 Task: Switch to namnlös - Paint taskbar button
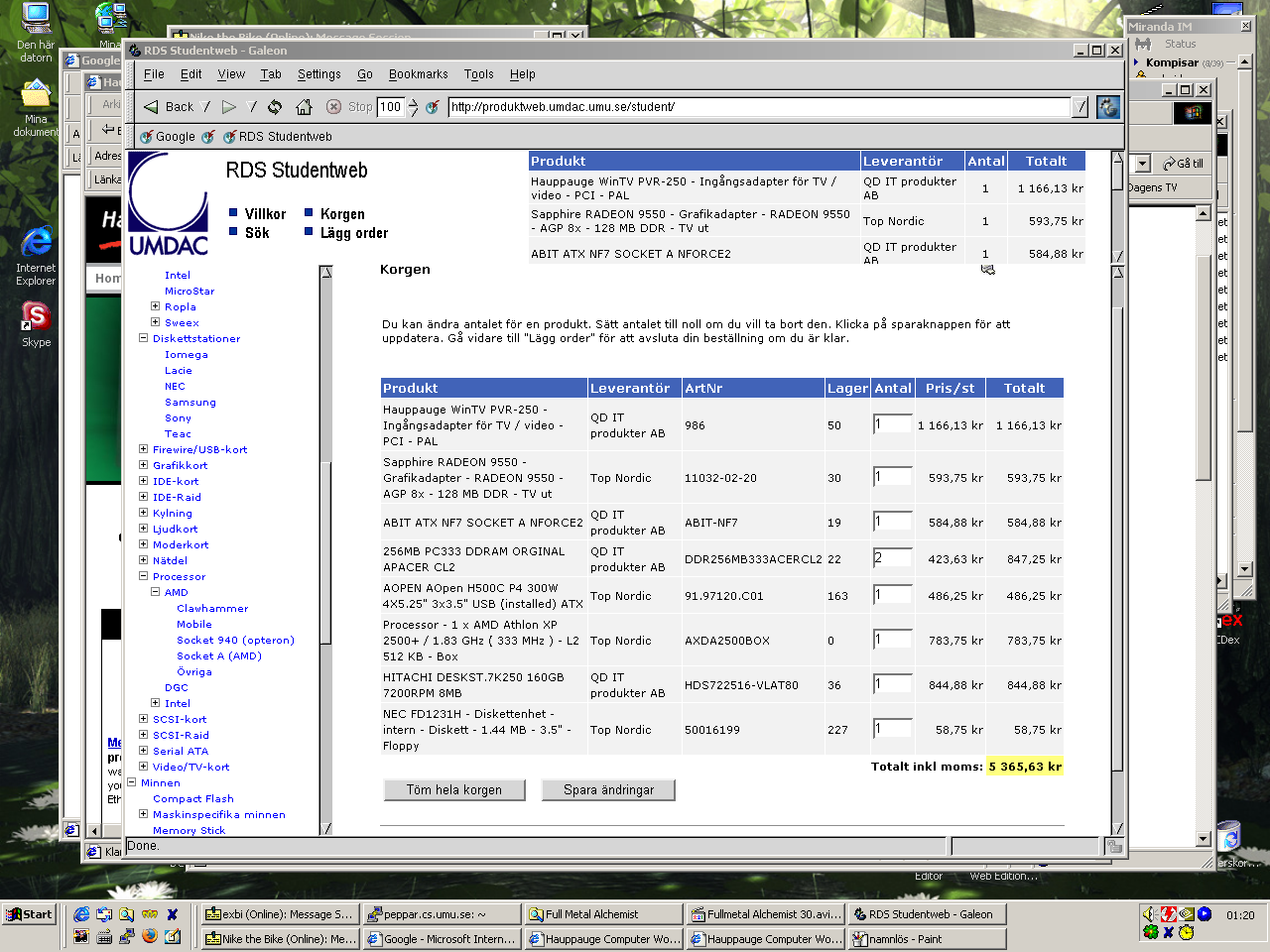coord(928,939)
